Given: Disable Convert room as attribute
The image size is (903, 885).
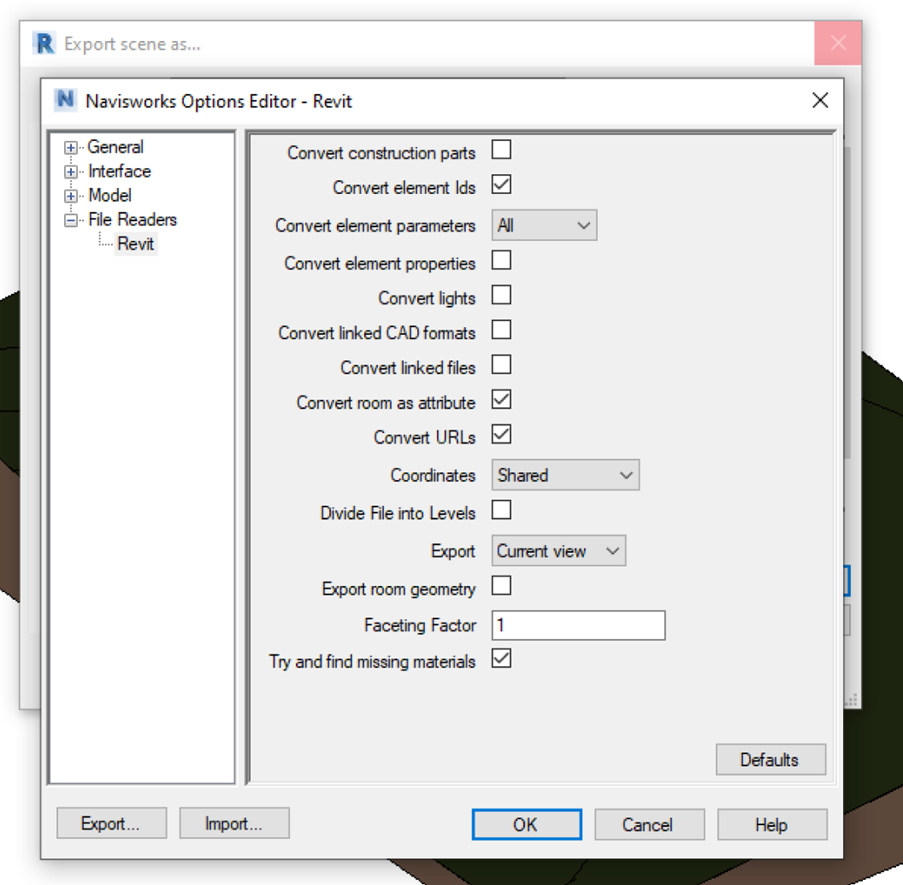Looking at the screenshot, I should 501,400.
